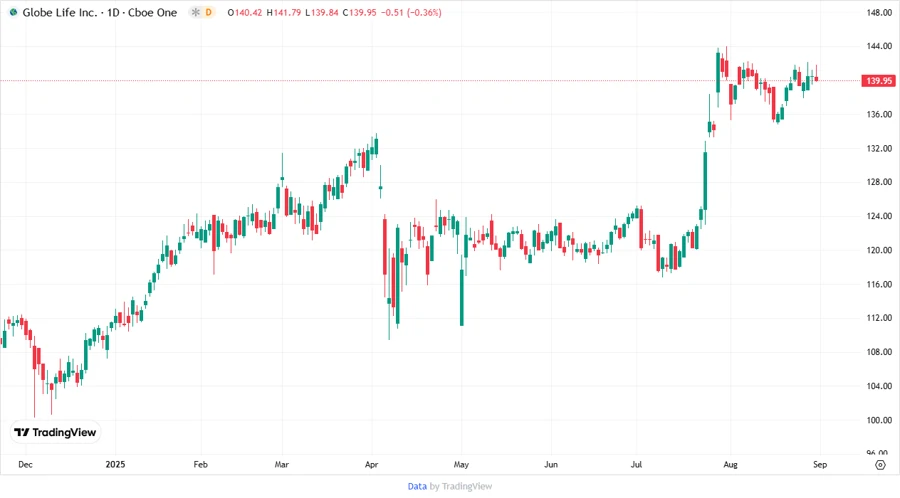
Task: Click 'by TradingView' attribution text
Action: (460, 486)
